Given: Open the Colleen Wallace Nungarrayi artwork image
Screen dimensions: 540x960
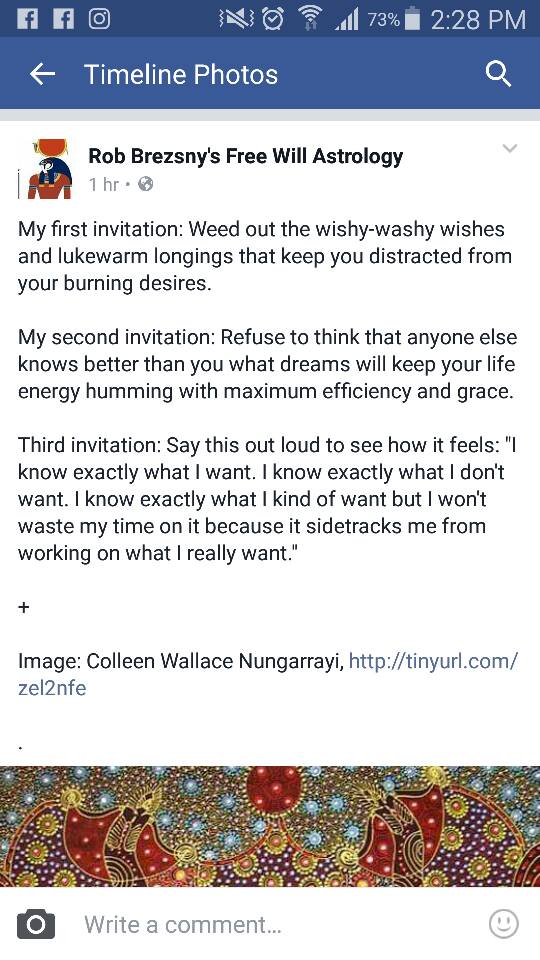Looking at the screenshot, I should pos(270,826).
